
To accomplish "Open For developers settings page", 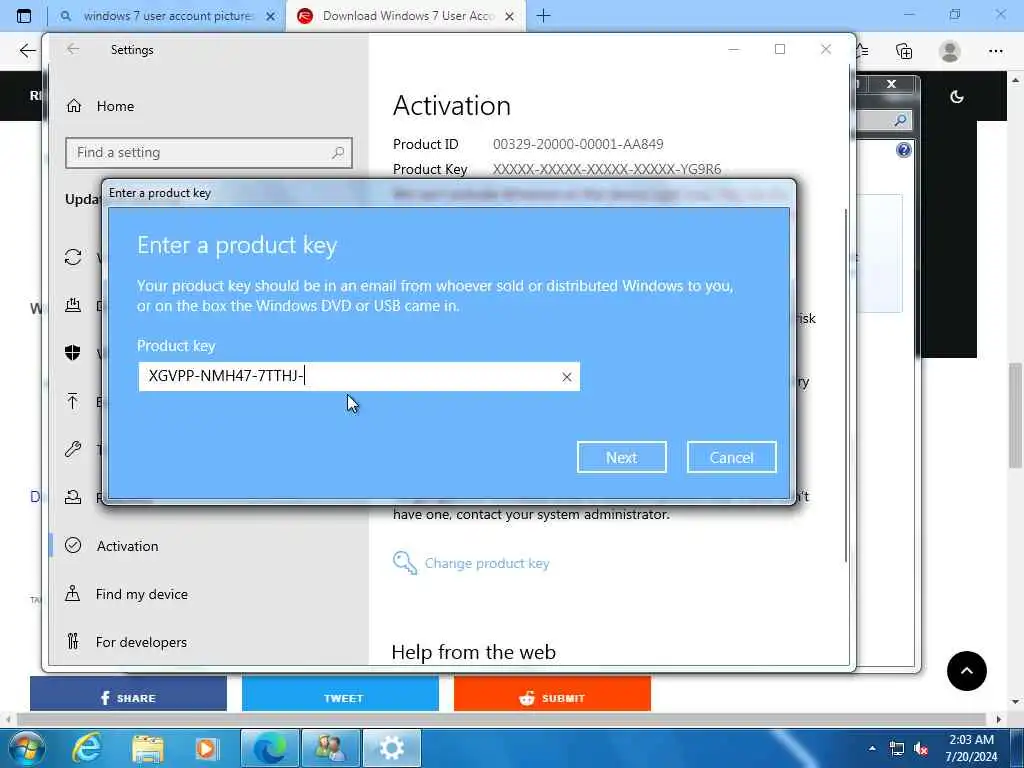I will pos(141,642).
